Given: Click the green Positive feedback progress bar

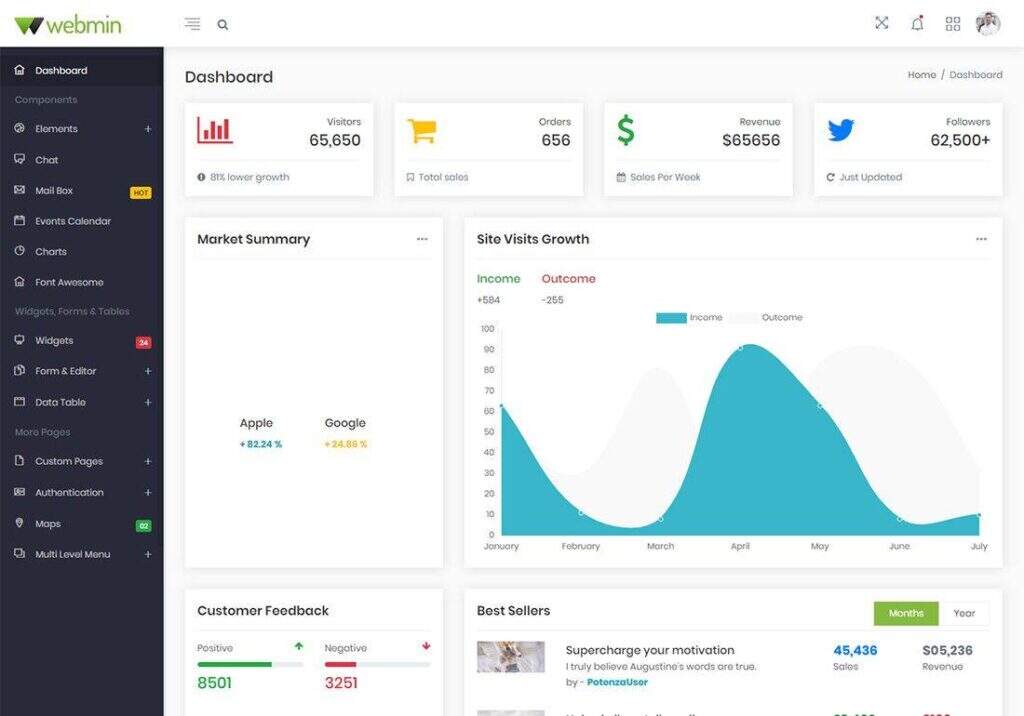Looking at the screenshot, I should 235,664.
